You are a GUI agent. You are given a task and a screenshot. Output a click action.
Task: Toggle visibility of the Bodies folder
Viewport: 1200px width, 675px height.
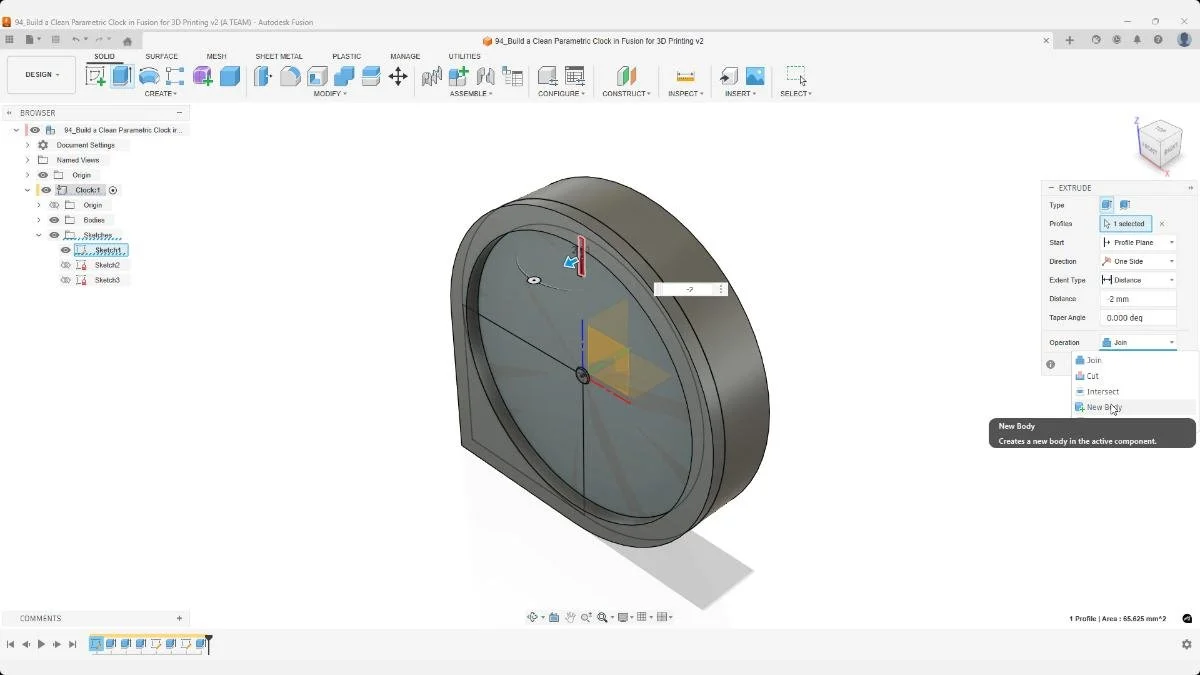pos(54,220)
